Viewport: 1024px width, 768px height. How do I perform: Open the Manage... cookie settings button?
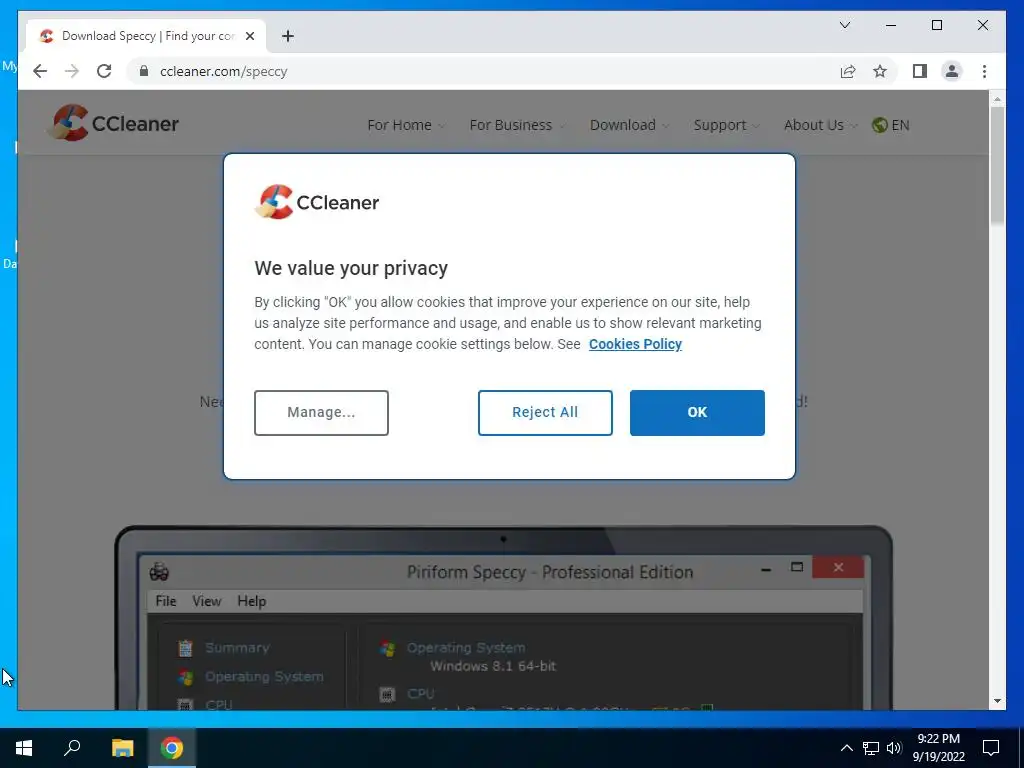[321, 412]
